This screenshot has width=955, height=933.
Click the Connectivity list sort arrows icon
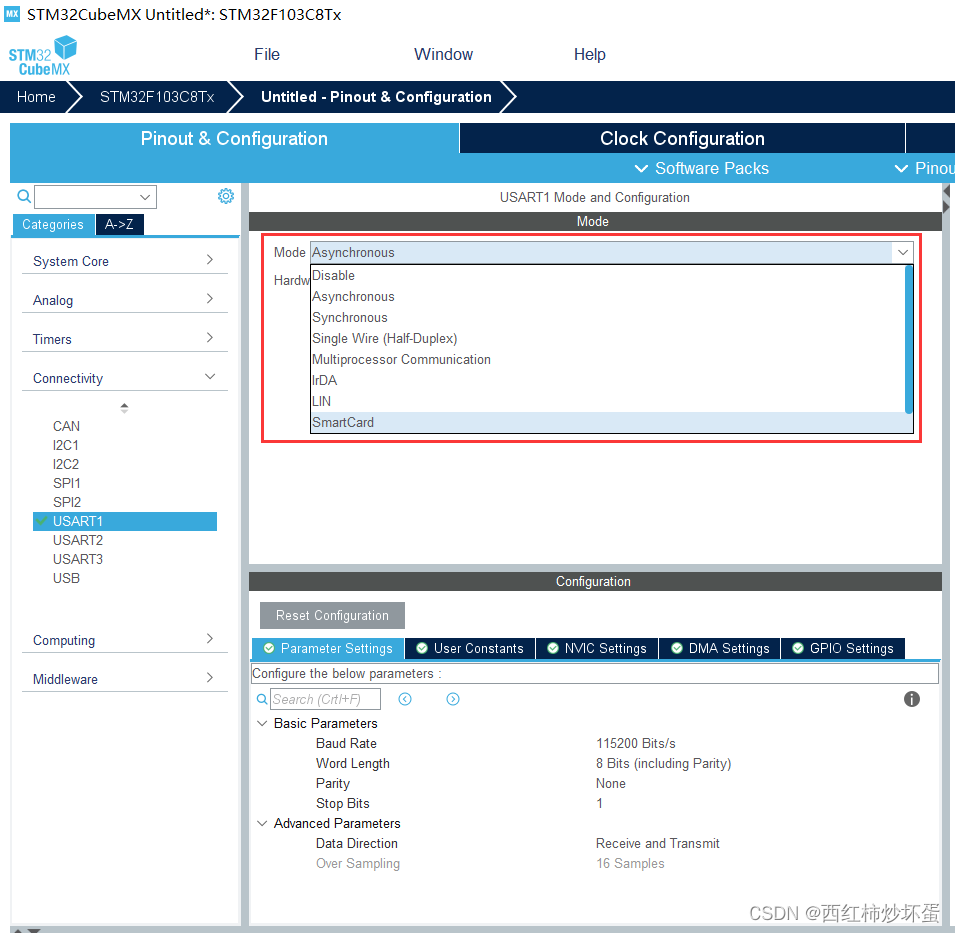(x=124, y=408)
